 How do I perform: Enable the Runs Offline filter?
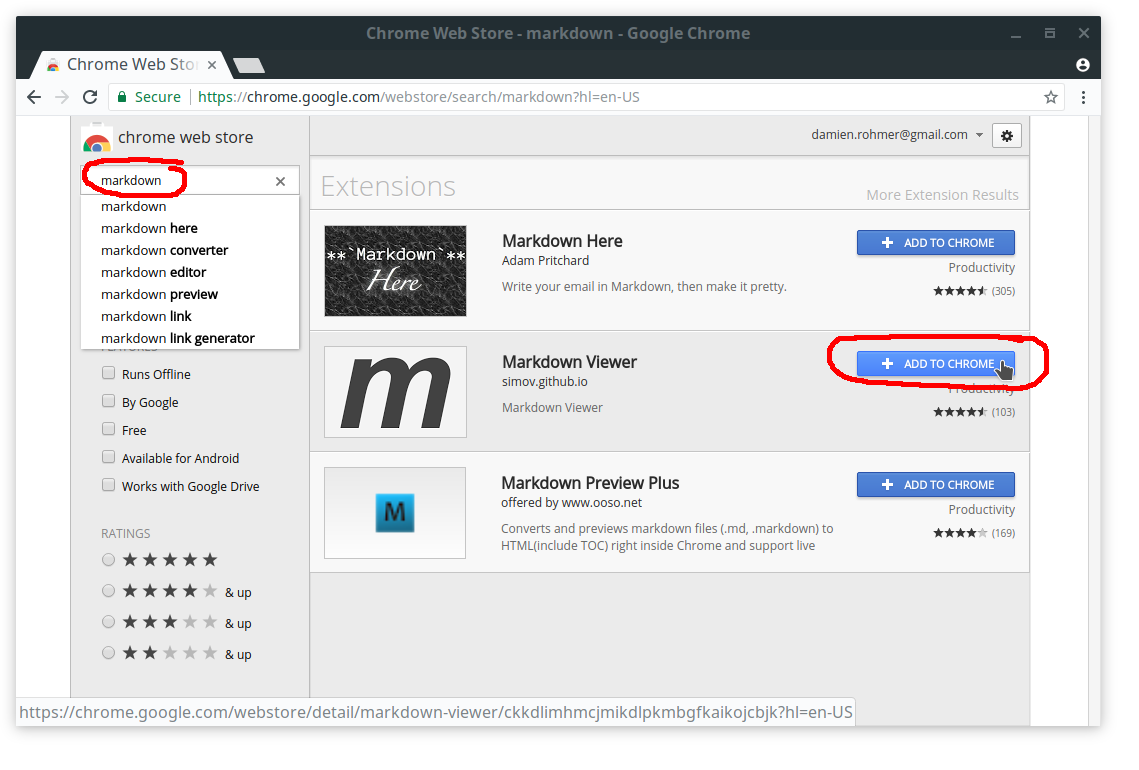point(109,373)
